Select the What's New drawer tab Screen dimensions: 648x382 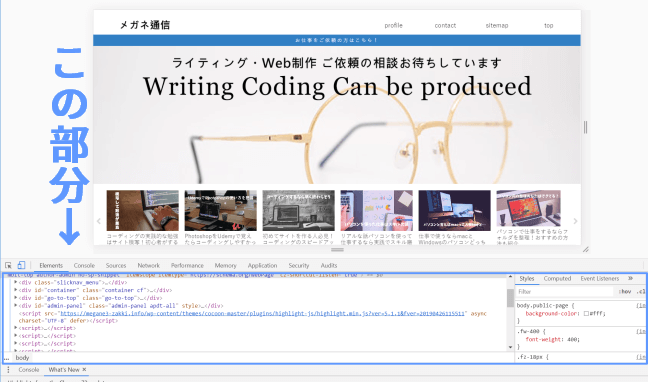(x=64, y=370)
